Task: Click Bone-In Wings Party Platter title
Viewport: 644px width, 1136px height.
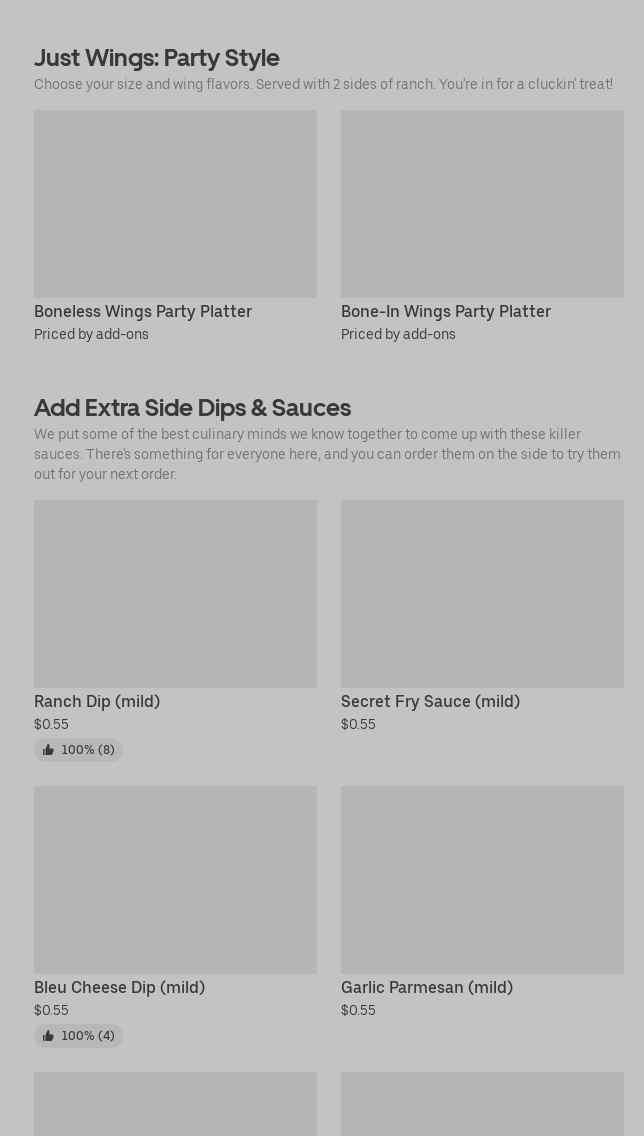Action: tap(446, 312)
